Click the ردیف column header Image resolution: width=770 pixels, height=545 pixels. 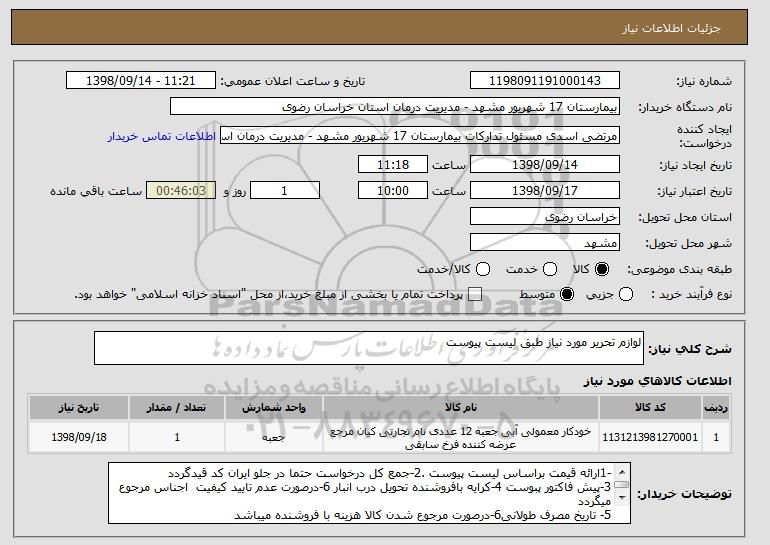[x=716, y=408]
